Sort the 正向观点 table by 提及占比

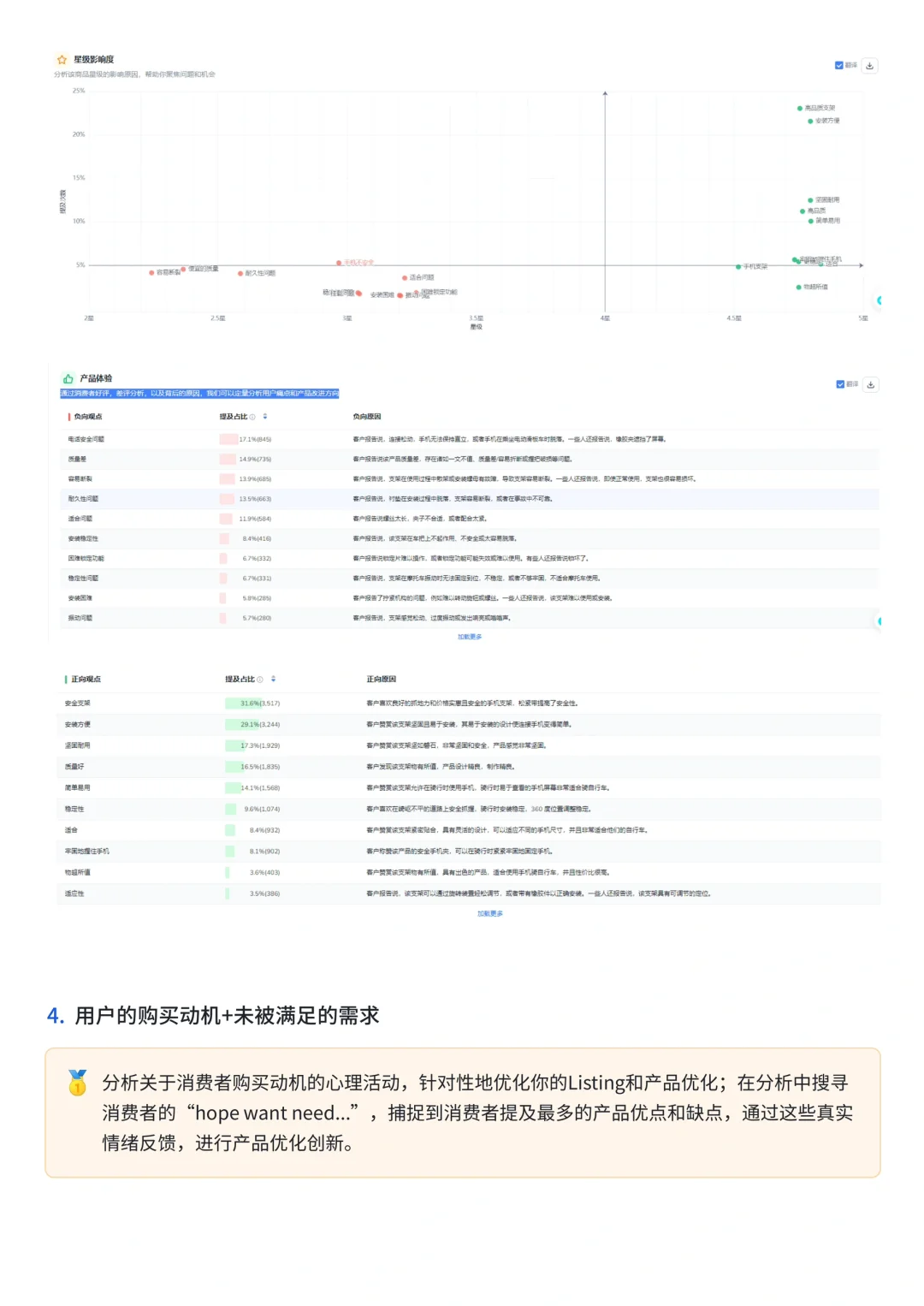pyautogui.click(x=273, y=680)
